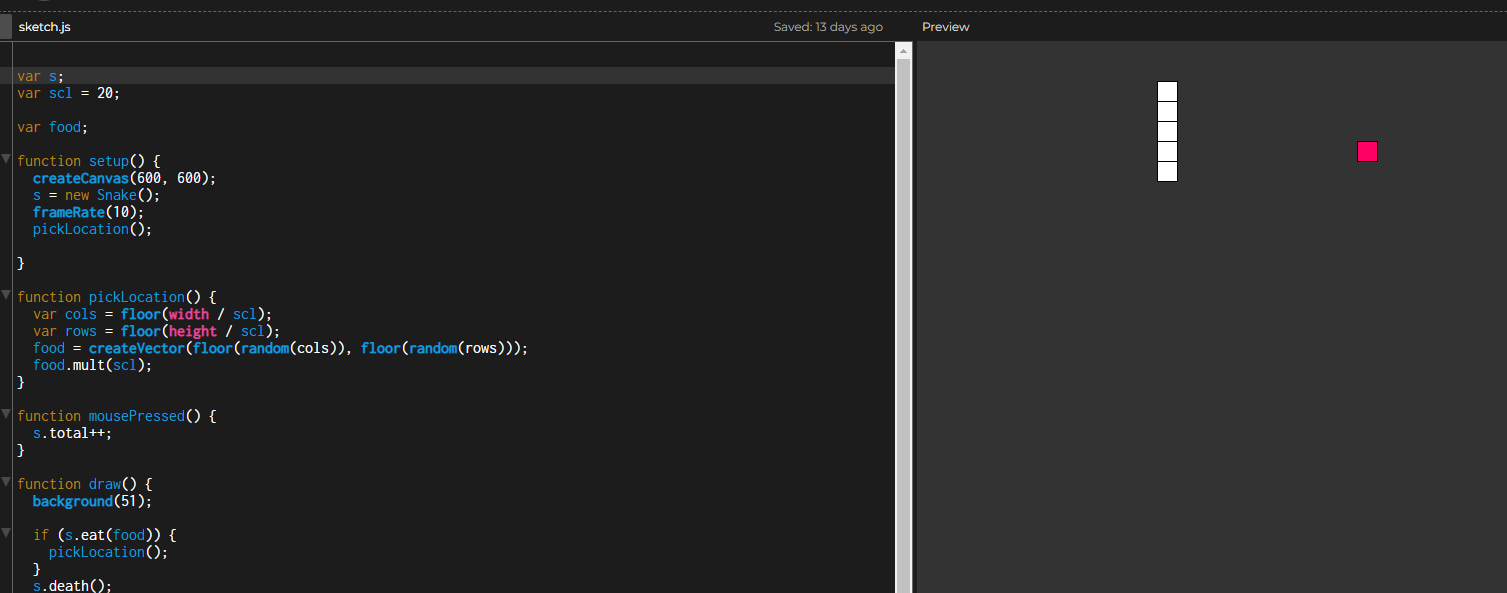Click the background(51) line in draw
This screenshot has width=1507, height=593.
point(93,501)
